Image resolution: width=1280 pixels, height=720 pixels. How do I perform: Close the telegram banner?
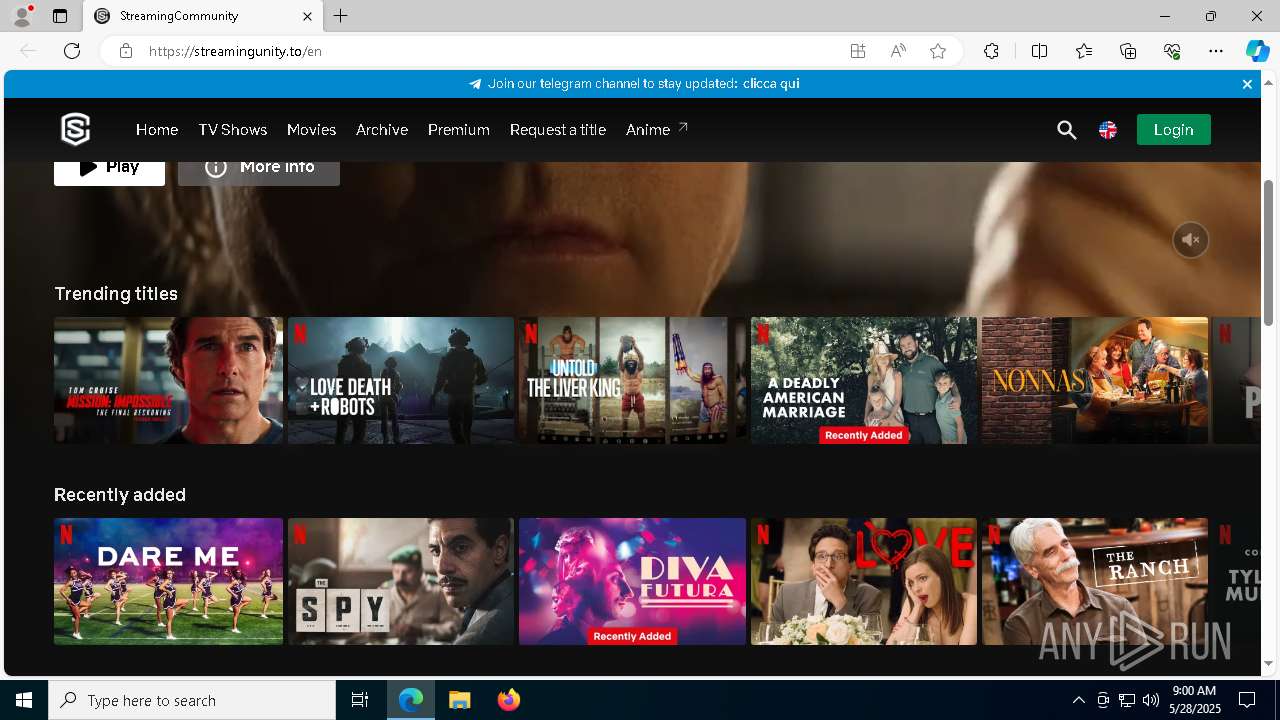click(1247, 84)
